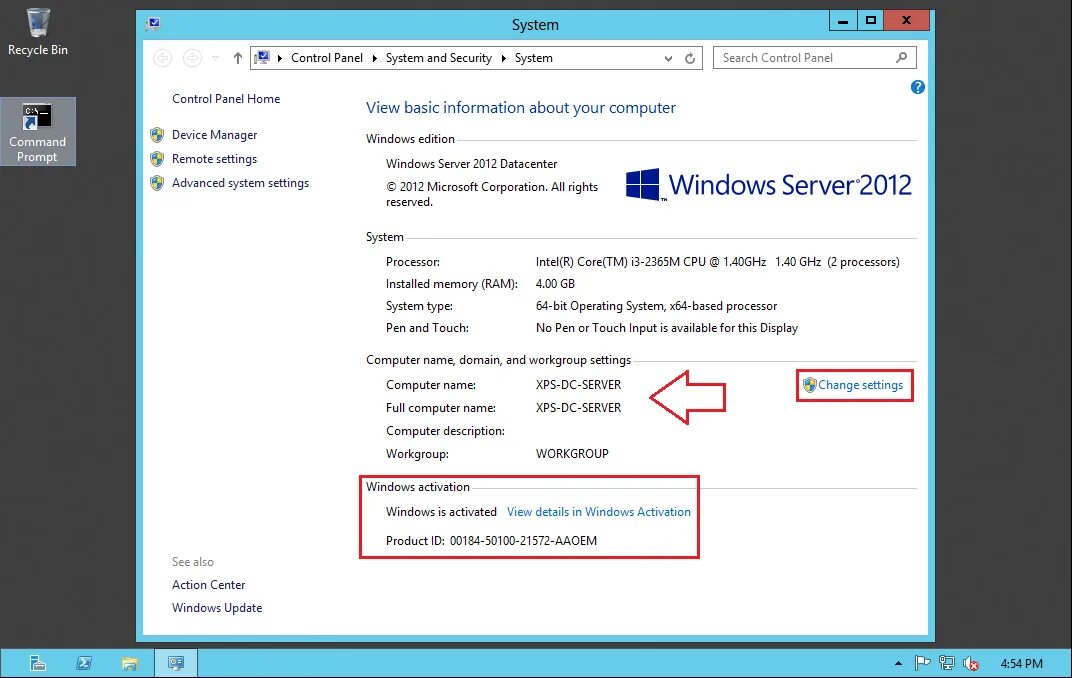The width and height of the screenshot is (1072, 678).
Task: Click System taskbar button
Action: pos(176,663)
